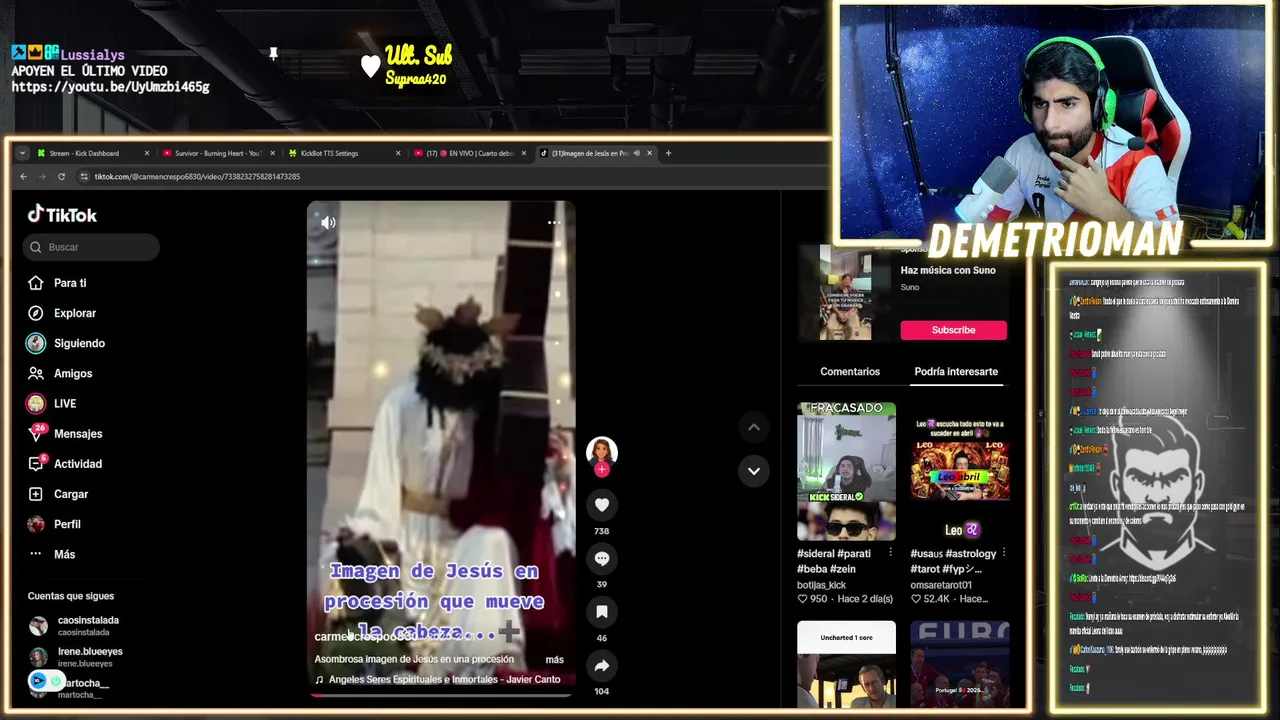Open the browser tab search dropdown
Screen dimensions: 1280x720
[x=22, y=153]
